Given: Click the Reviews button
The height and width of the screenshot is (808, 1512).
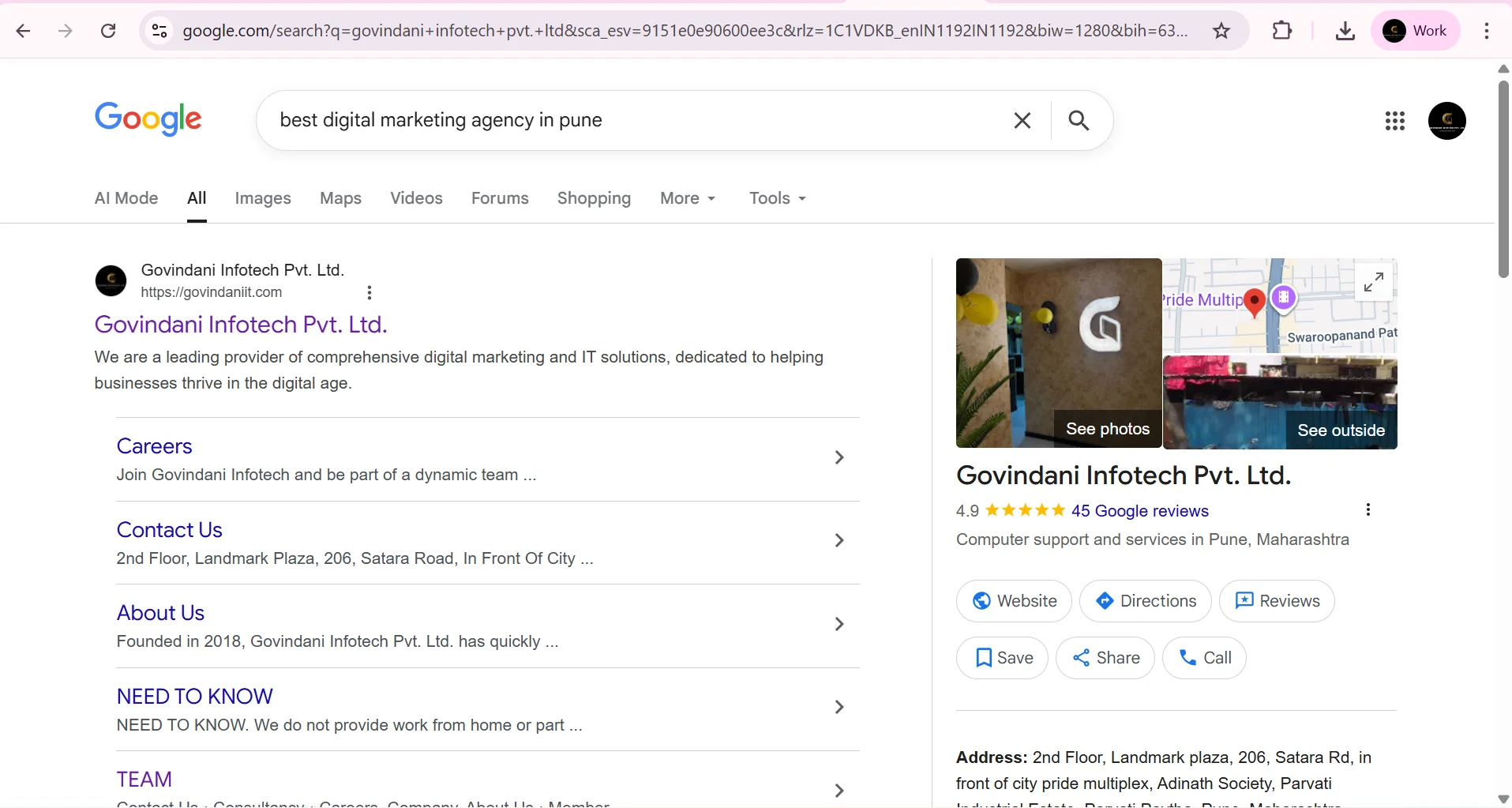Looking at the screenshot, I should (x=1277, y=601).
